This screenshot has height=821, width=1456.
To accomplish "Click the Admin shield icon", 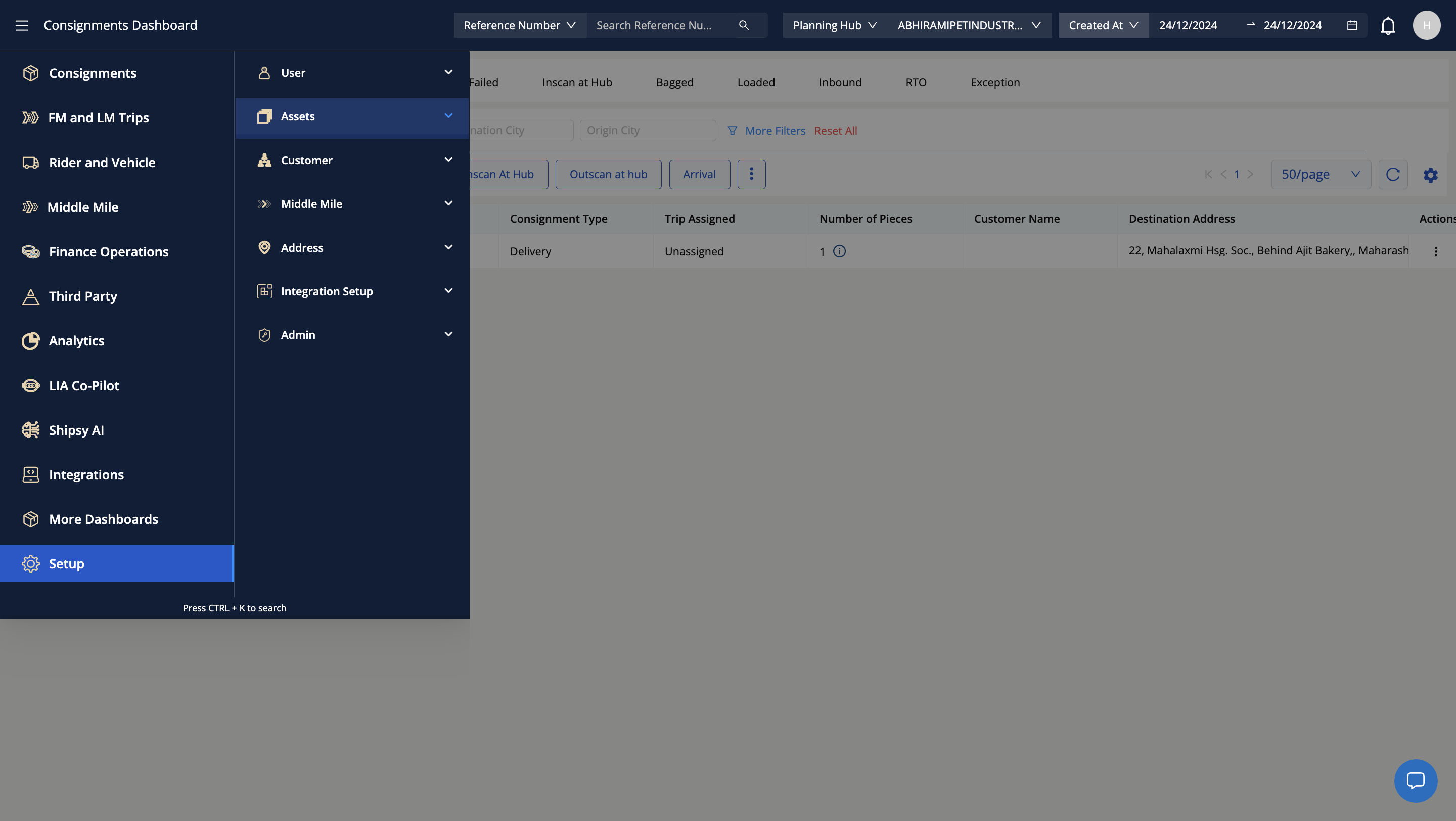I will 264,335.
